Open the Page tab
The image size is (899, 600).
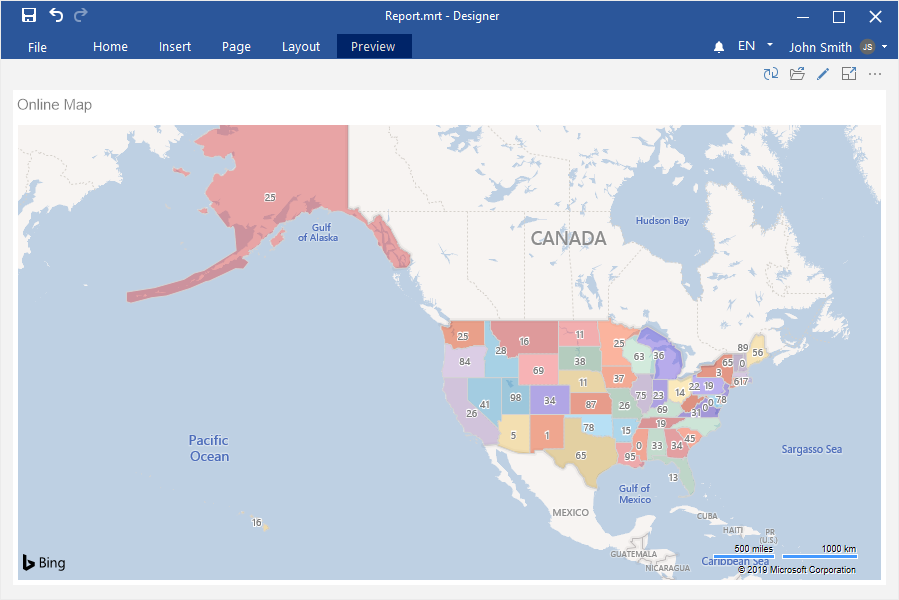point(236,47)
